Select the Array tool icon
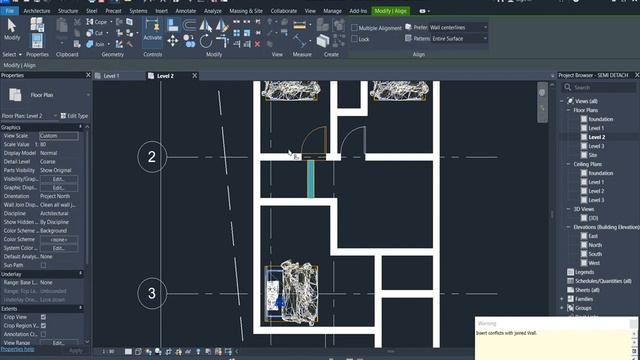The height and width of the screenshot is (360, 640). point(237,33)
